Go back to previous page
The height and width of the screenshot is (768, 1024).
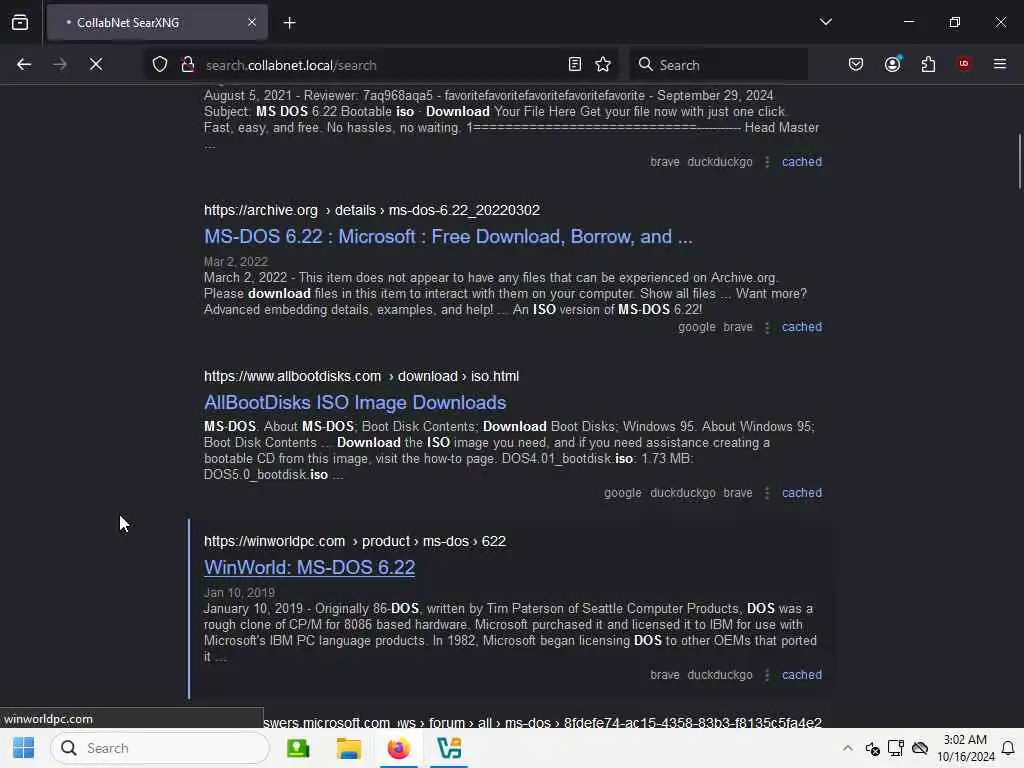click(x=24, y=64)
